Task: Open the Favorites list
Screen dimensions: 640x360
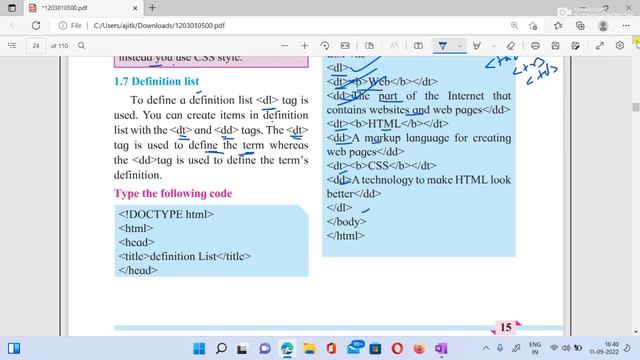Action: tap(558, 26)
